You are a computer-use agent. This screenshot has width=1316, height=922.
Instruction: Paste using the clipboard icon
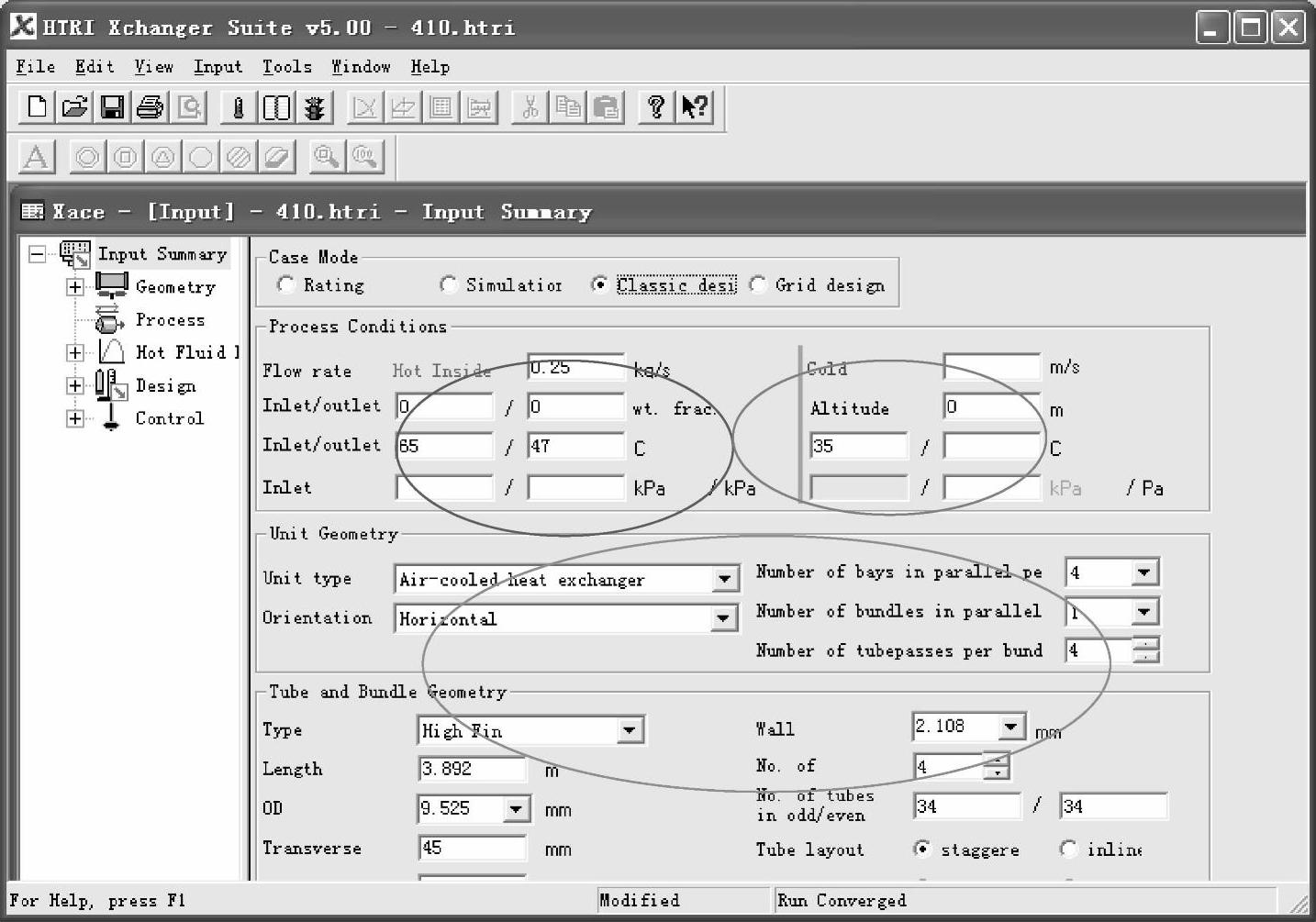606,107
